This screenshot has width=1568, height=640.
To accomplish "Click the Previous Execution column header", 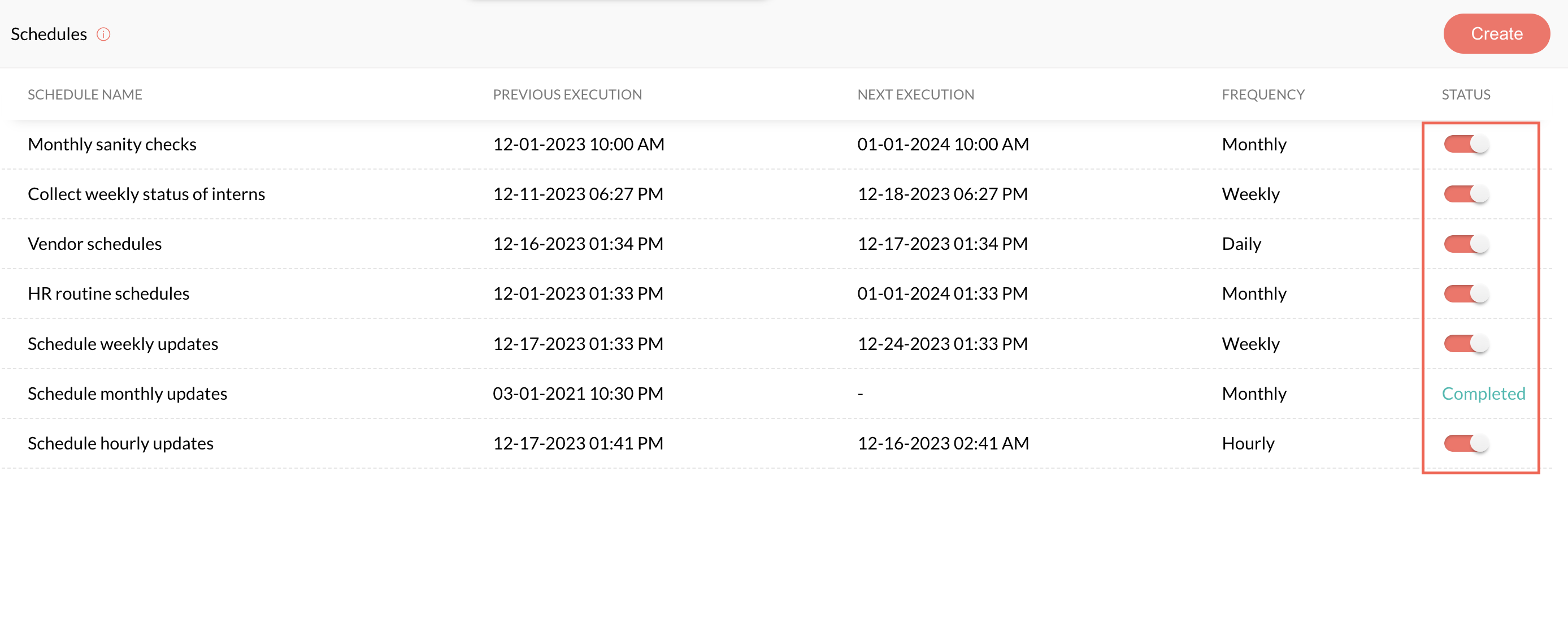I will click(x=567, y=94).
